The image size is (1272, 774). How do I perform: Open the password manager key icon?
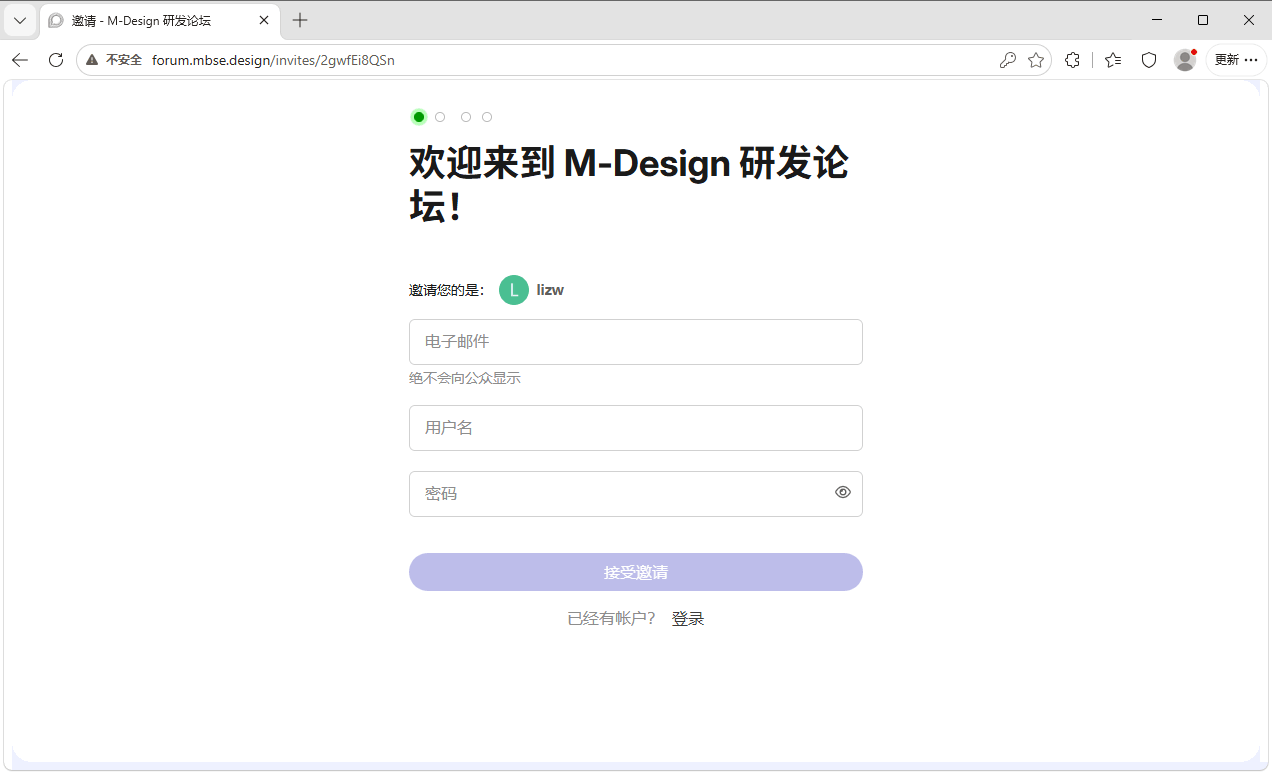[1008, 60]
